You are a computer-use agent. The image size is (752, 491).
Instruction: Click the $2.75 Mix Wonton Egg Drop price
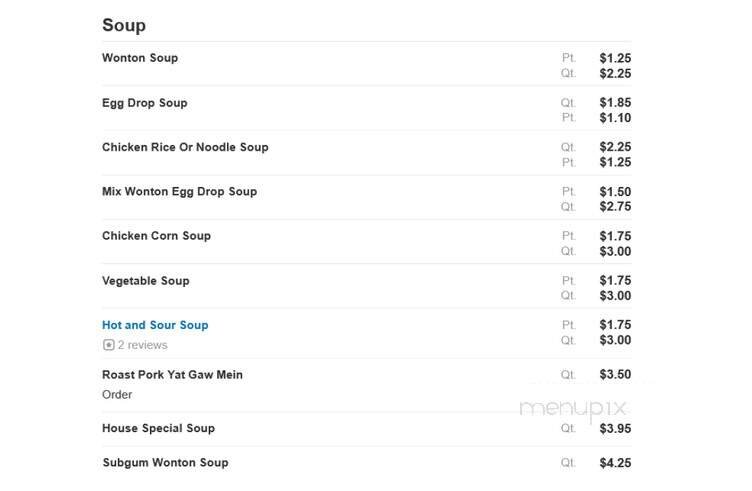pos(615,207)
